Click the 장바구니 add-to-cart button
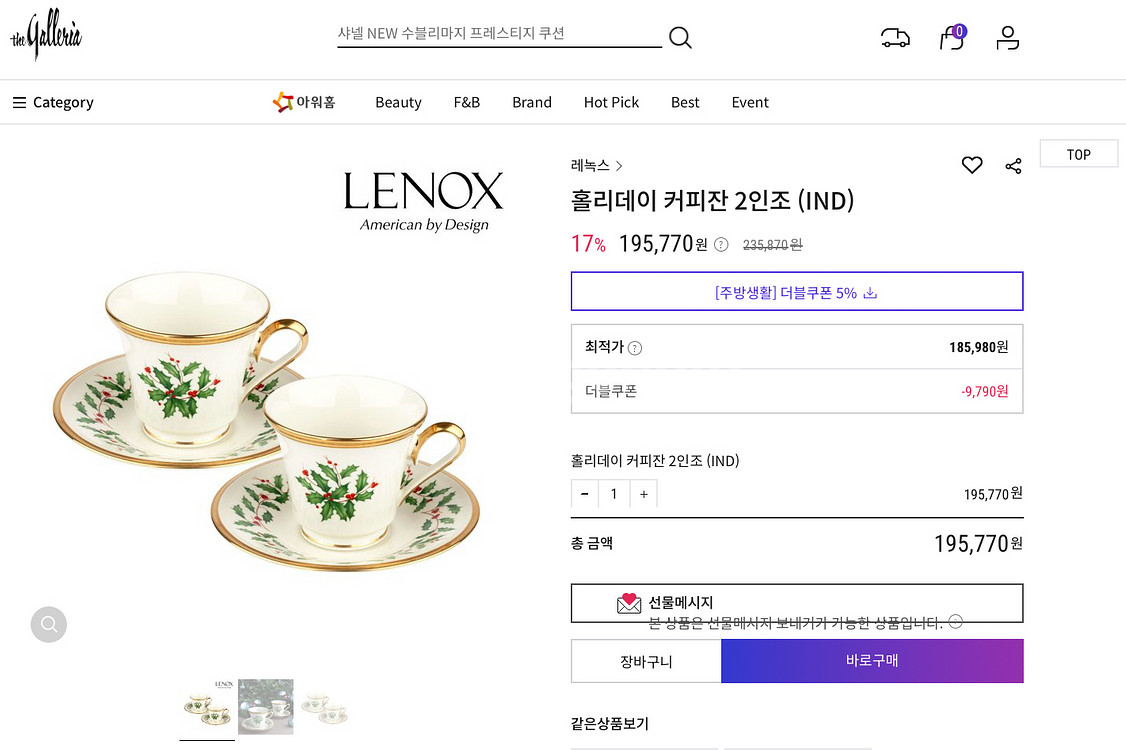 pos(646,661)
